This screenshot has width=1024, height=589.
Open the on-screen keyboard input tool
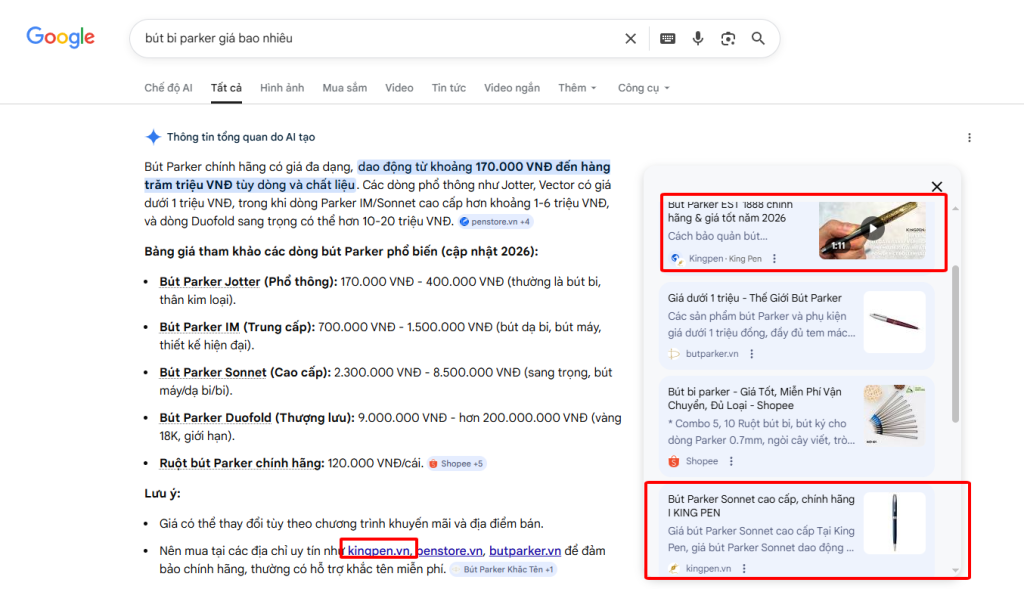tap(667, 39)
